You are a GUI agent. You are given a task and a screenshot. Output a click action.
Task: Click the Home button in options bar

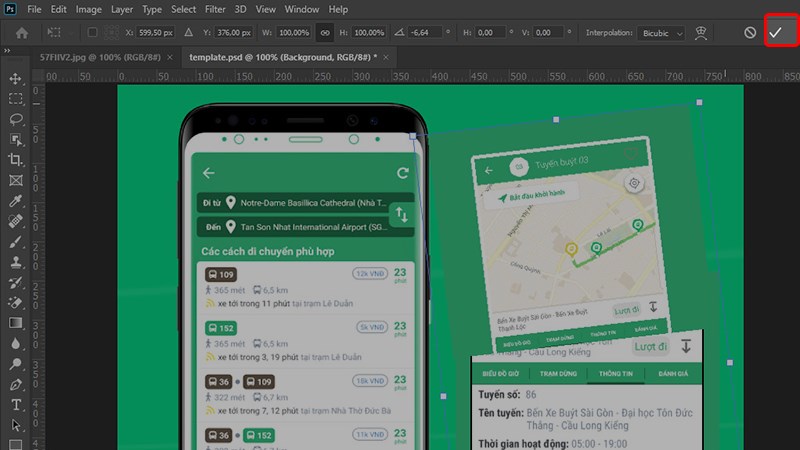tap(22, 33)
